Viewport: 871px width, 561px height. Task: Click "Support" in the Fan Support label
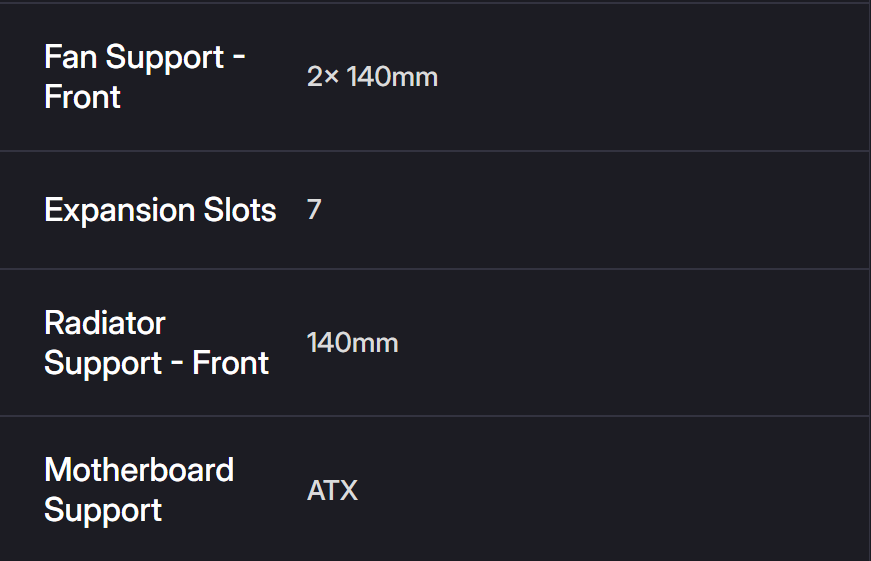coord(164,57)
